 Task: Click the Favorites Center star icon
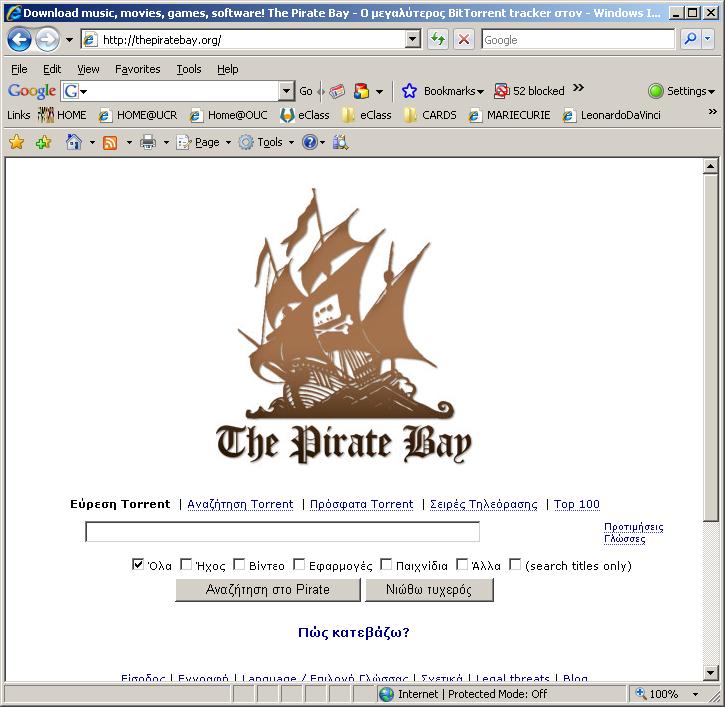[16, 142]
